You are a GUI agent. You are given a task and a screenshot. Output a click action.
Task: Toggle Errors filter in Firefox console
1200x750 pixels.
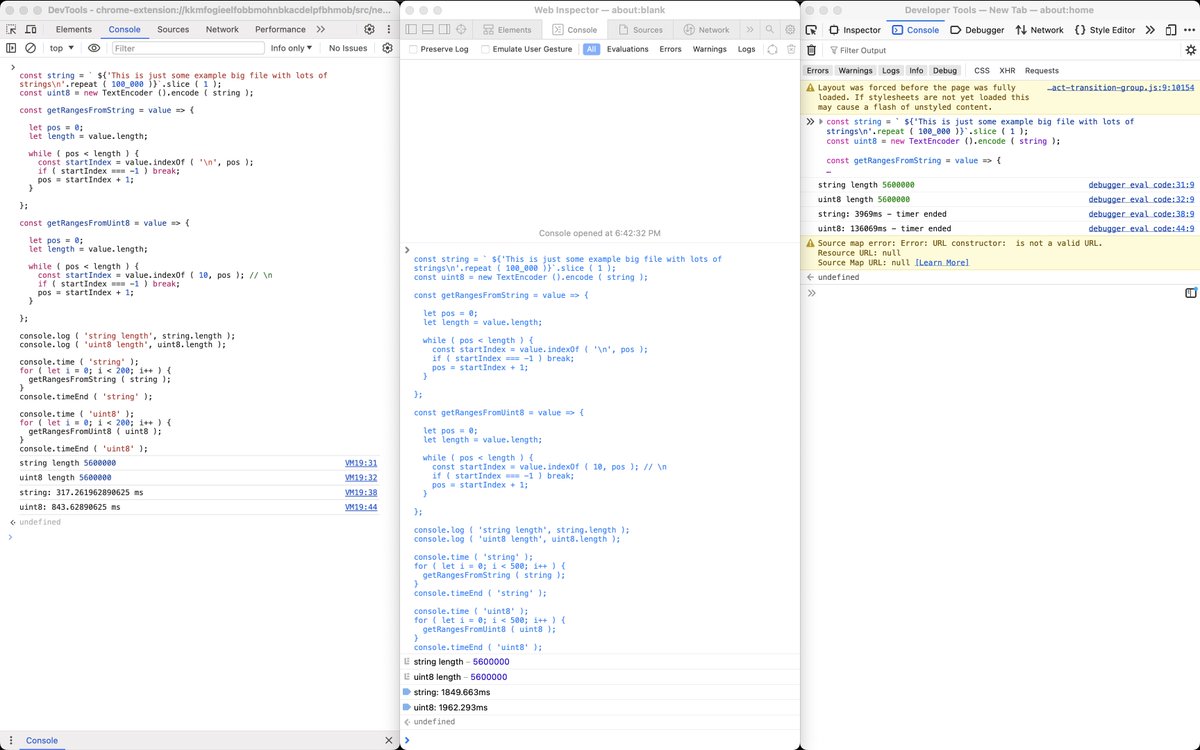pyautogui.click(x=817, y=71)
